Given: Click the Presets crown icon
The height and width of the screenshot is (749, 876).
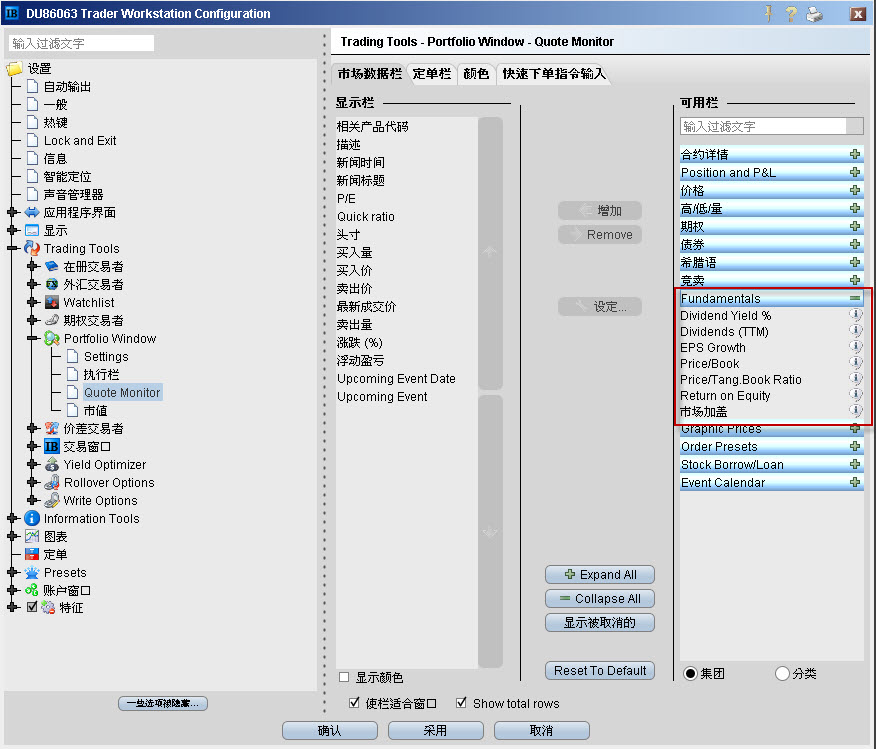Looking at the screenshot, I should 32,573.
